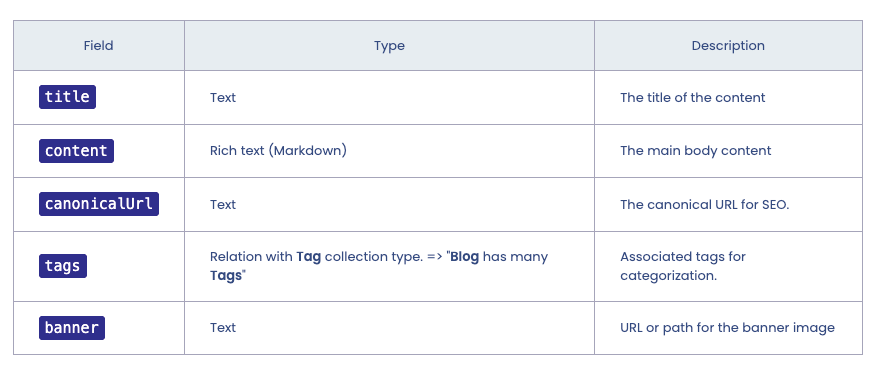Click the banner field badge
This screenshot has width=874, height=369.
(71, 328)
